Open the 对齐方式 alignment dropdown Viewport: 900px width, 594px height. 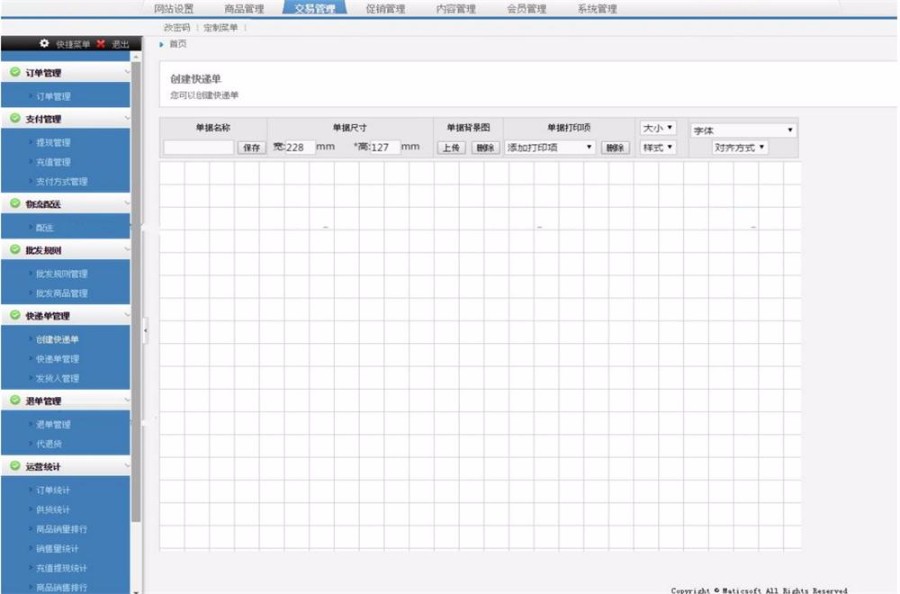pyautogui.click(x=740, y=147)
